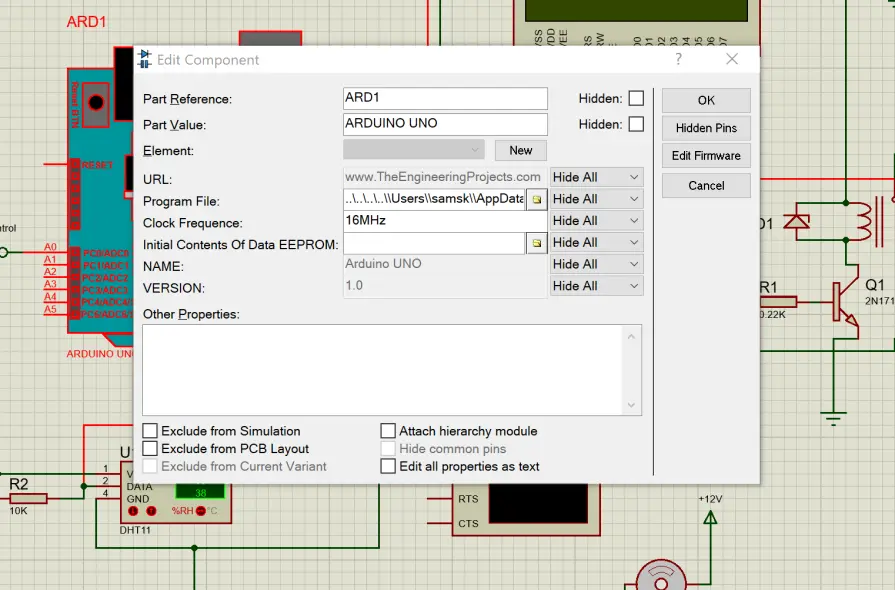
Task: Check Edit all properties as text
Action: tap(388, 466)
